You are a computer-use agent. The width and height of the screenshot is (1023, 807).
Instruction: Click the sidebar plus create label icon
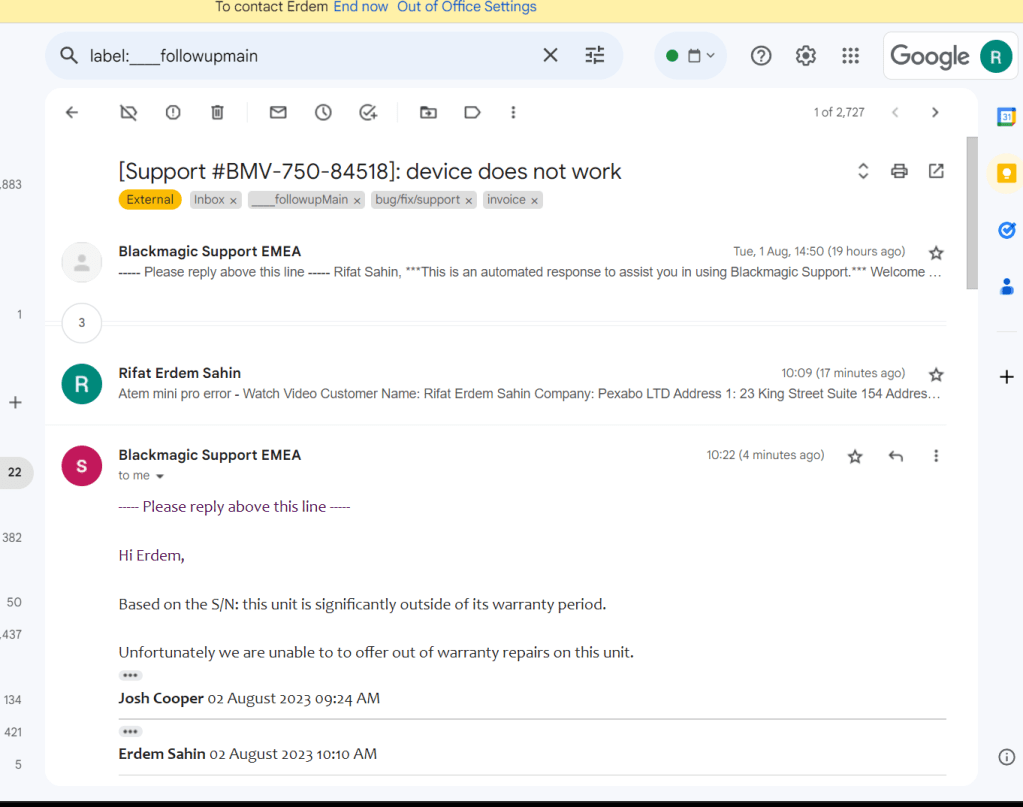coord(15,403)
